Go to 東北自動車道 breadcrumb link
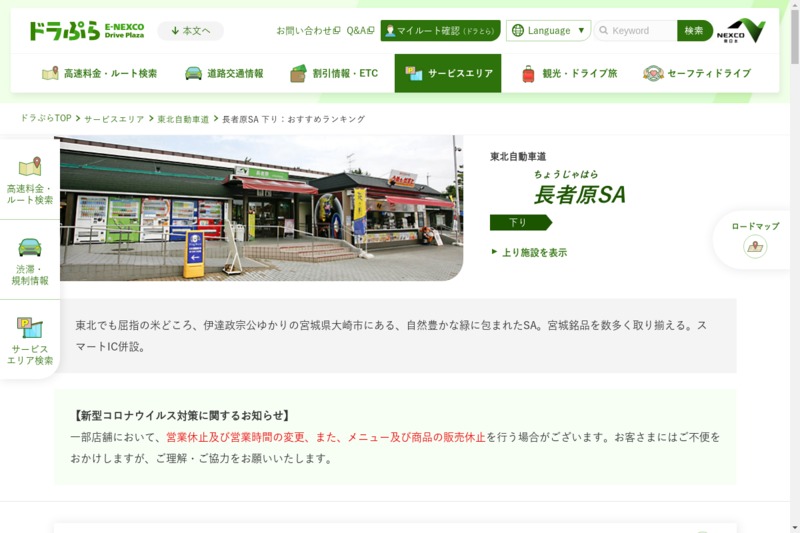 [183, 119]
